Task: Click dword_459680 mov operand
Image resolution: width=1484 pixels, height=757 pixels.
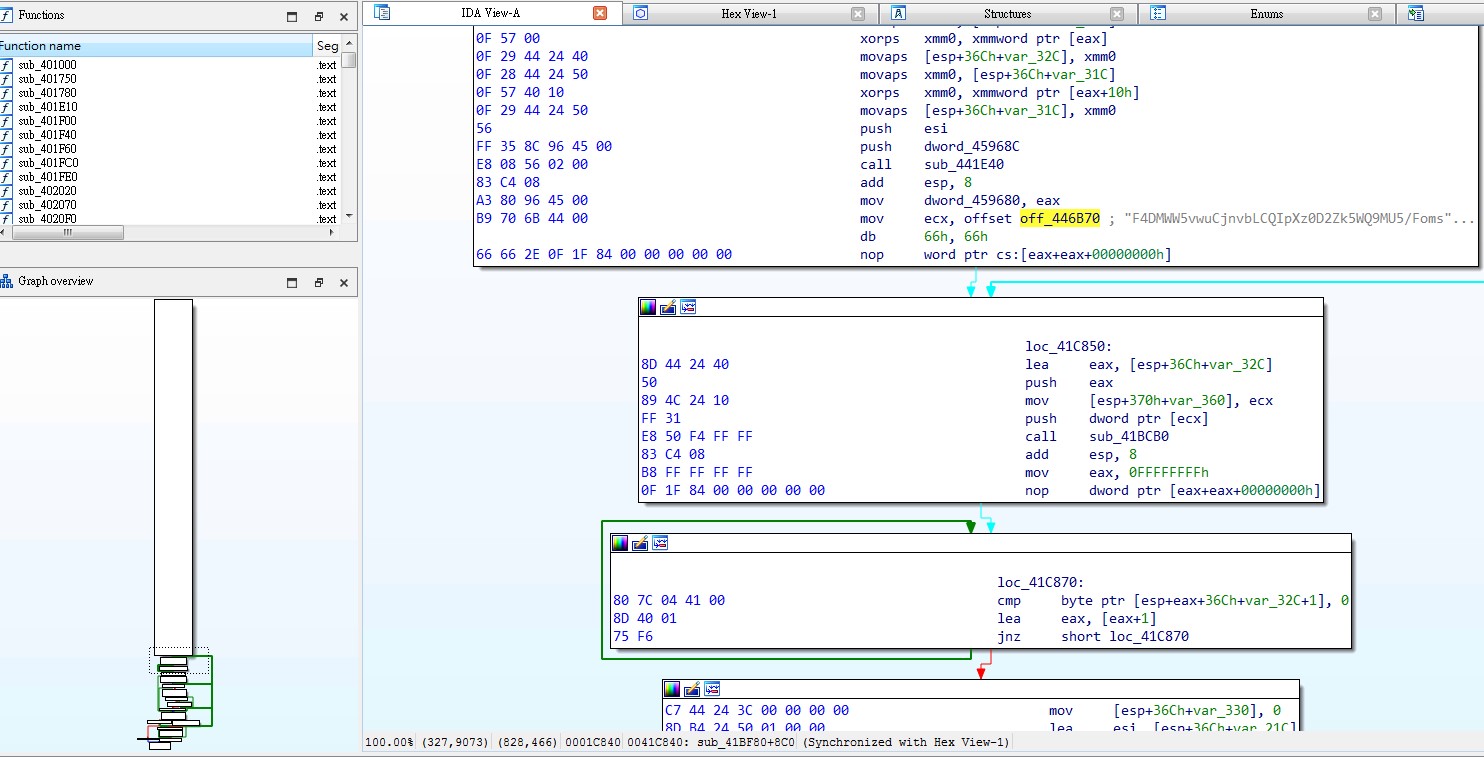Action: [972, 200]
